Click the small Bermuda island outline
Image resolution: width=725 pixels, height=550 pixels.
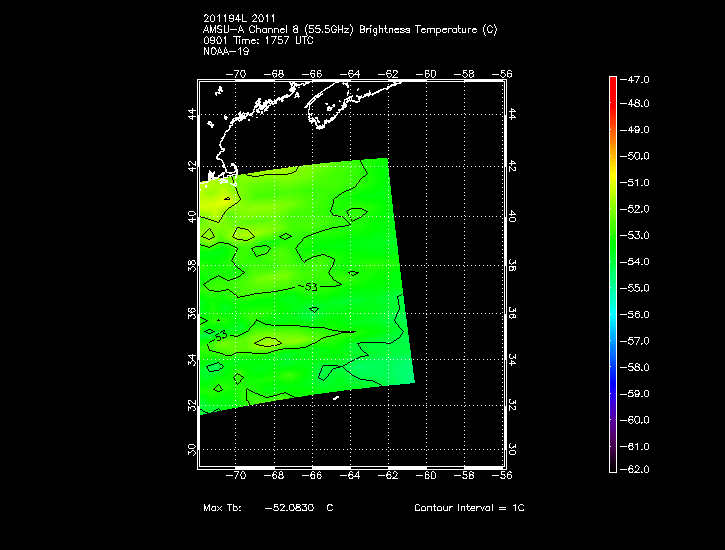336,397
